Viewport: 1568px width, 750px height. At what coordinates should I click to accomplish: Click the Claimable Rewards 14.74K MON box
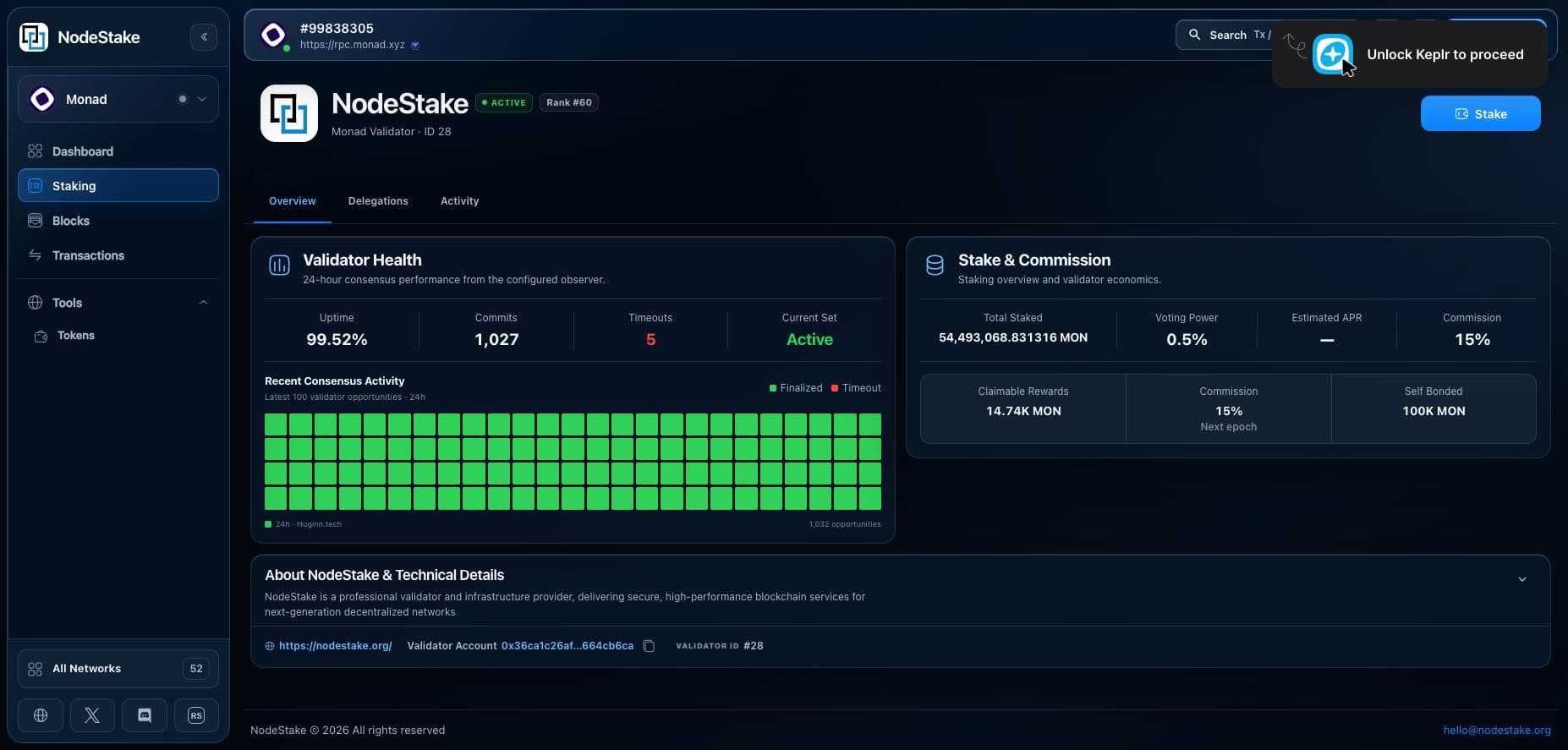pyautogui.click(x=1023, y=409)
